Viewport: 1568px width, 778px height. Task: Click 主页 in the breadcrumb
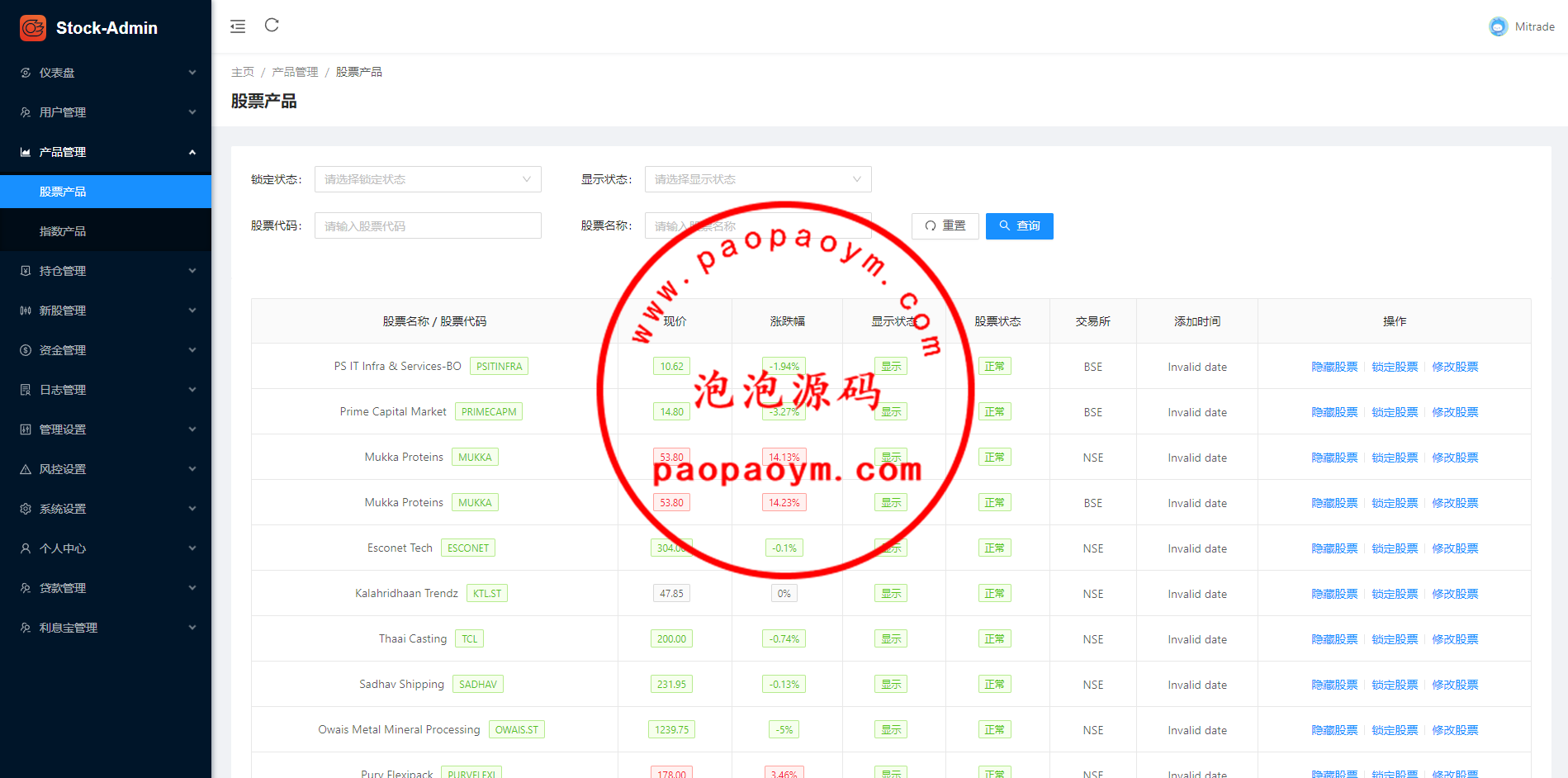(243, 72)
